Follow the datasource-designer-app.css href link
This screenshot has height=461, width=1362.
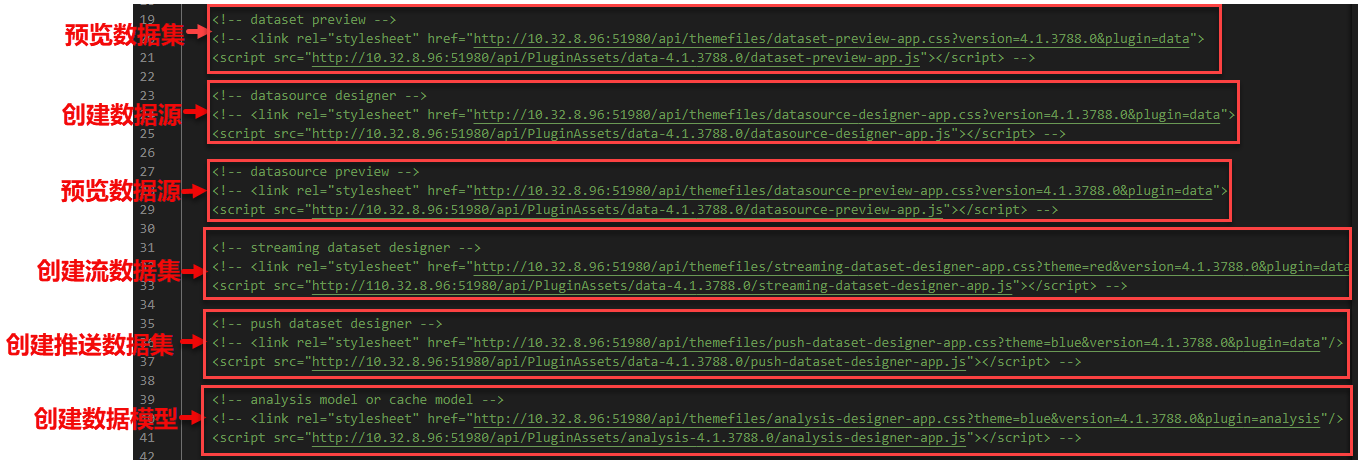click(847, 115)
